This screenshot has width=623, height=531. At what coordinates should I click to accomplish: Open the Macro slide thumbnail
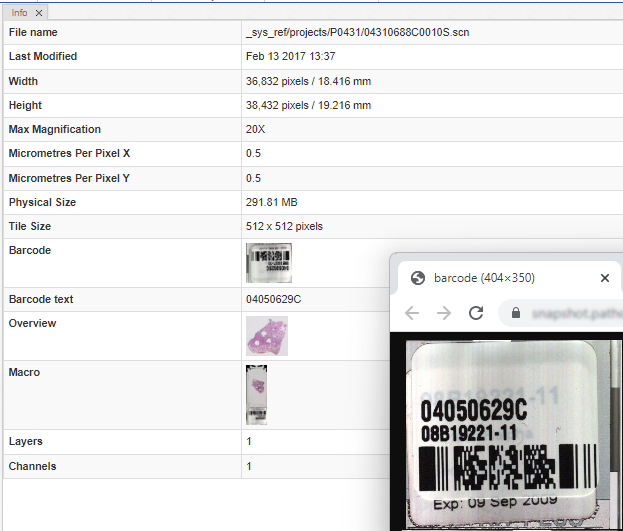257,395
